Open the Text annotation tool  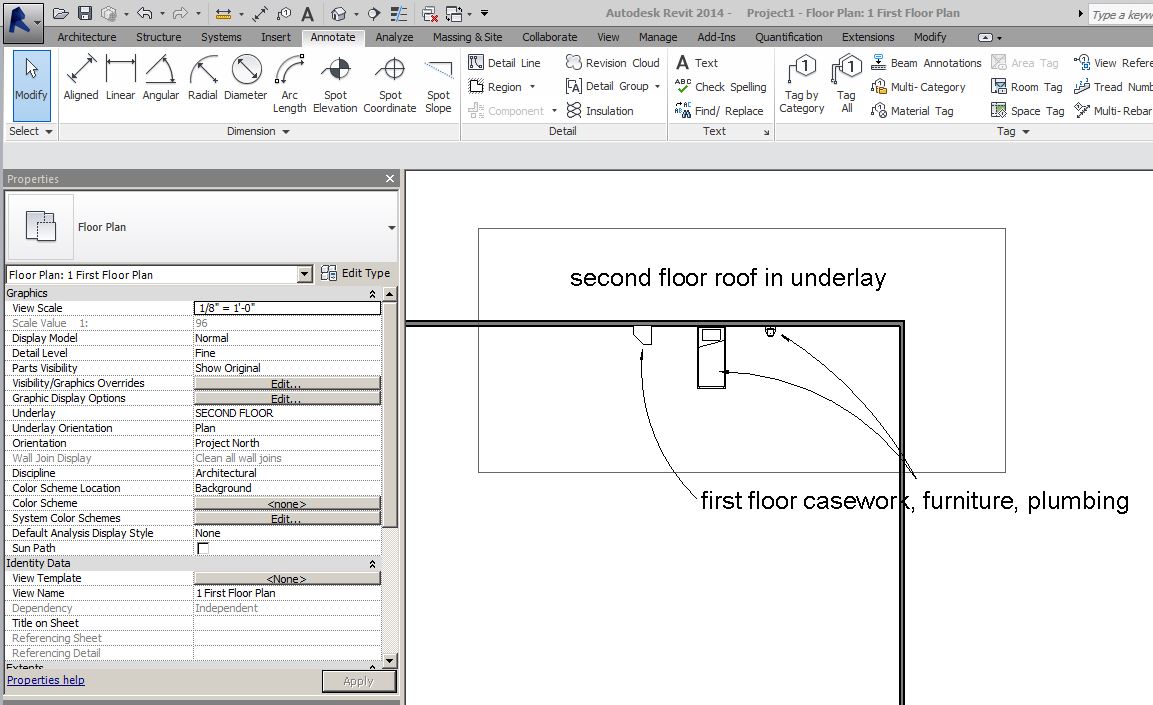(x=697, y=62)
